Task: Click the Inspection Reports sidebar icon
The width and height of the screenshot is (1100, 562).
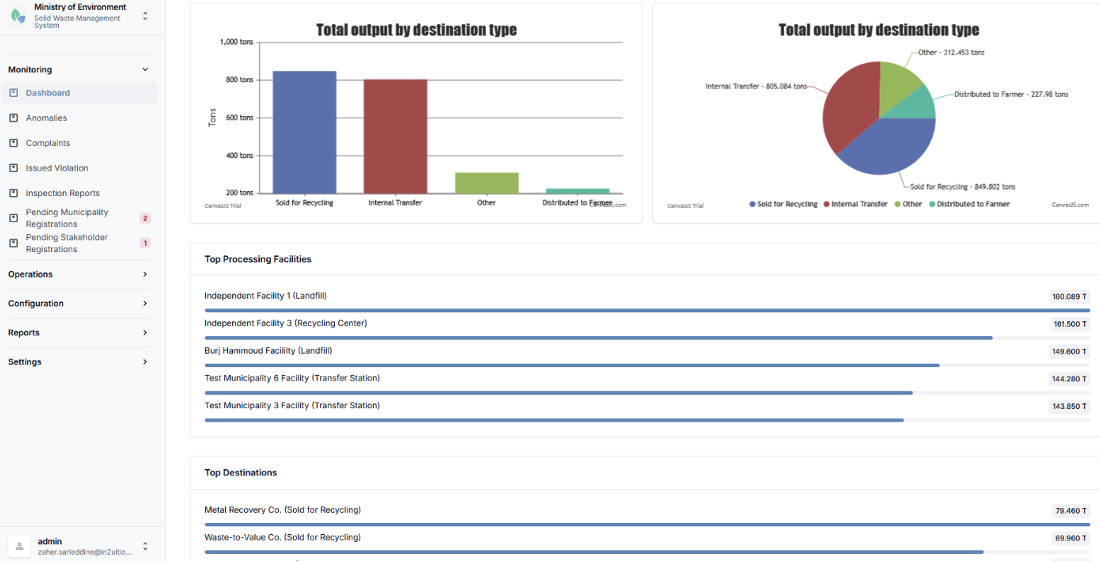Action: click(13, 193)
